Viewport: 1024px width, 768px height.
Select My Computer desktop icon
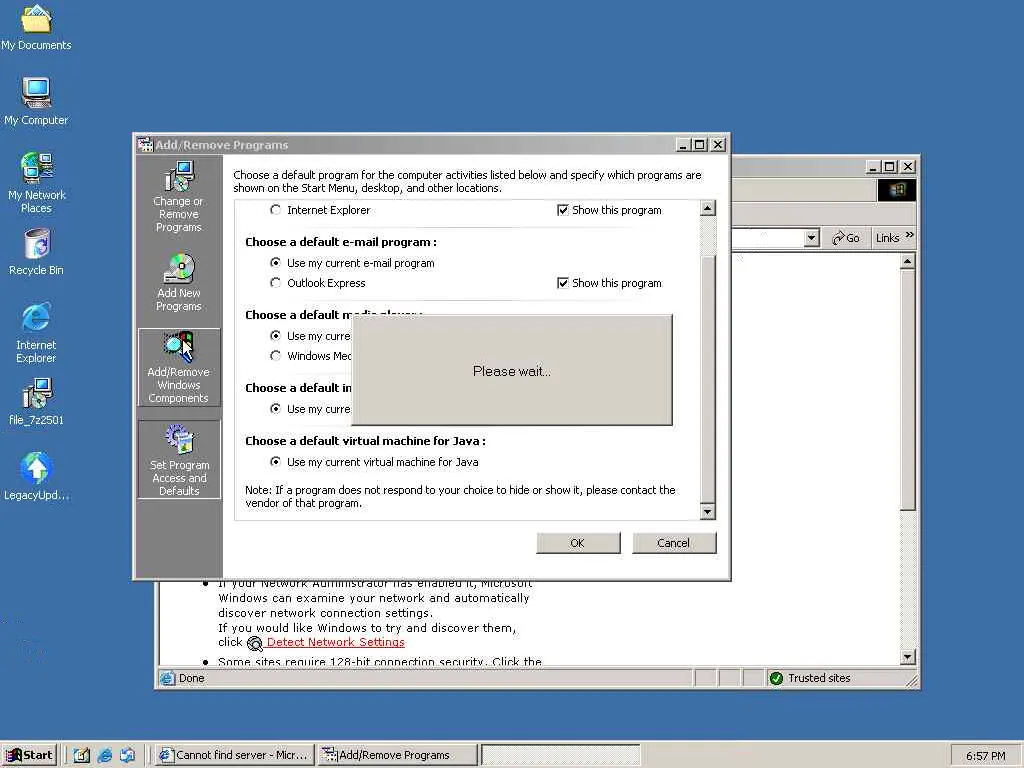tap(36, 101)
